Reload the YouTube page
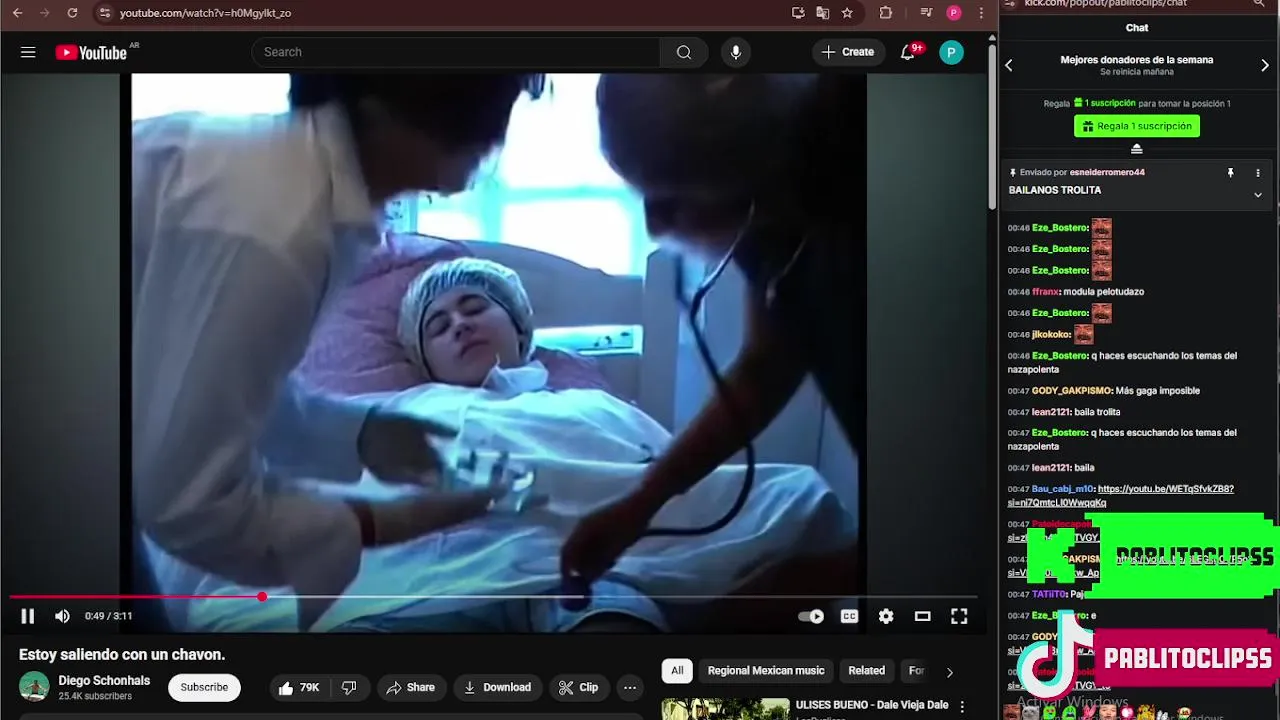This screenshot has width=1280, height=720. pos(72,13)
